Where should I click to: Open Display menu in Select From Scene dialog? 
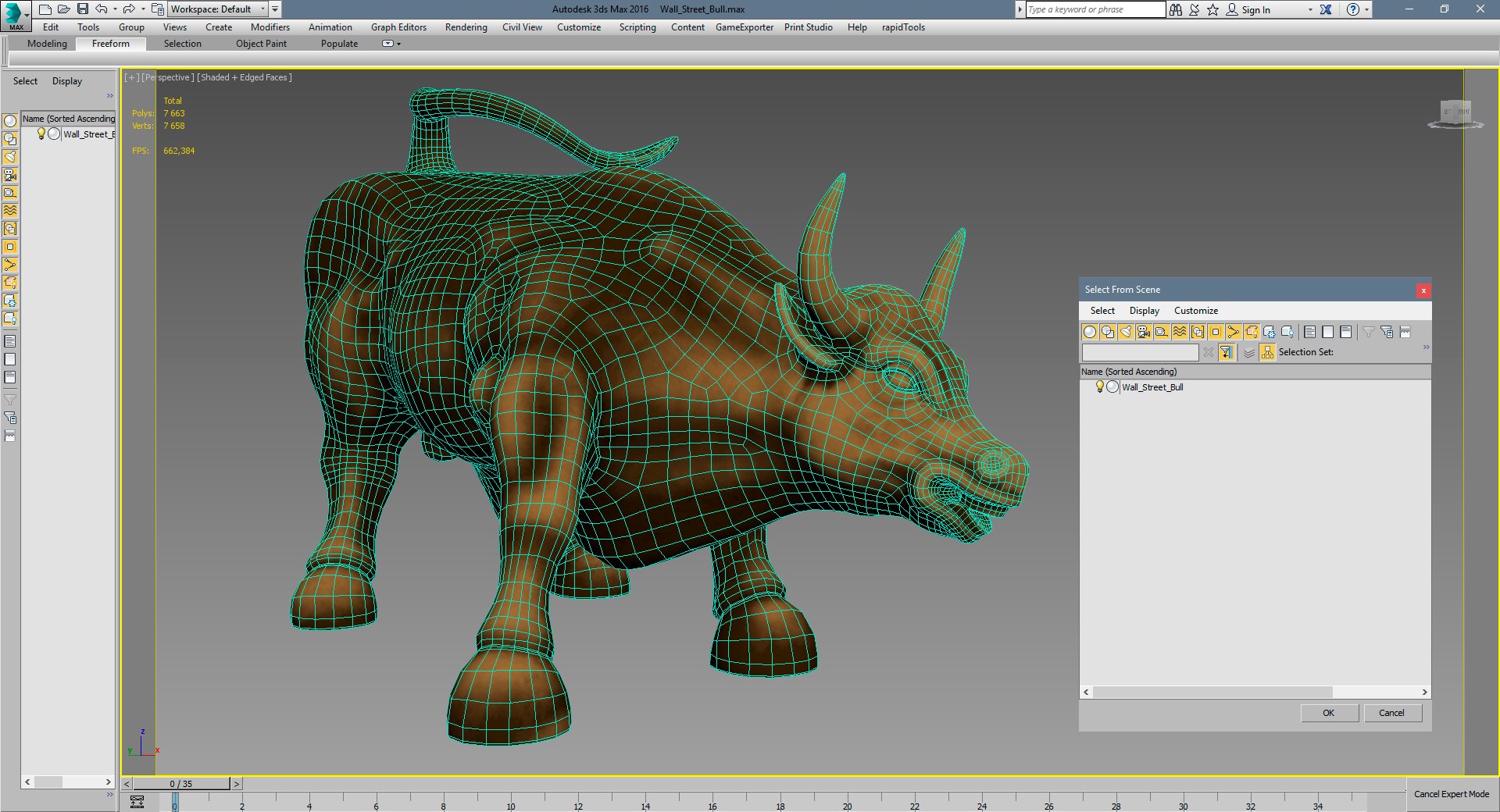pos(1145,311)
